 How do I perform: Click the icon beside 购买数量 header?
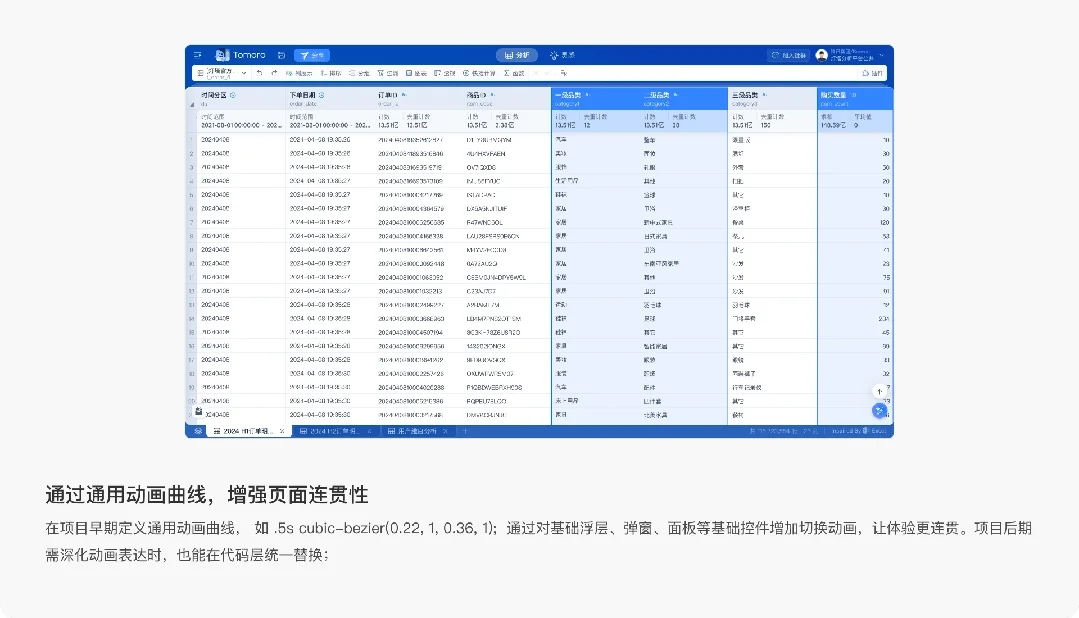tap(853, 95)
